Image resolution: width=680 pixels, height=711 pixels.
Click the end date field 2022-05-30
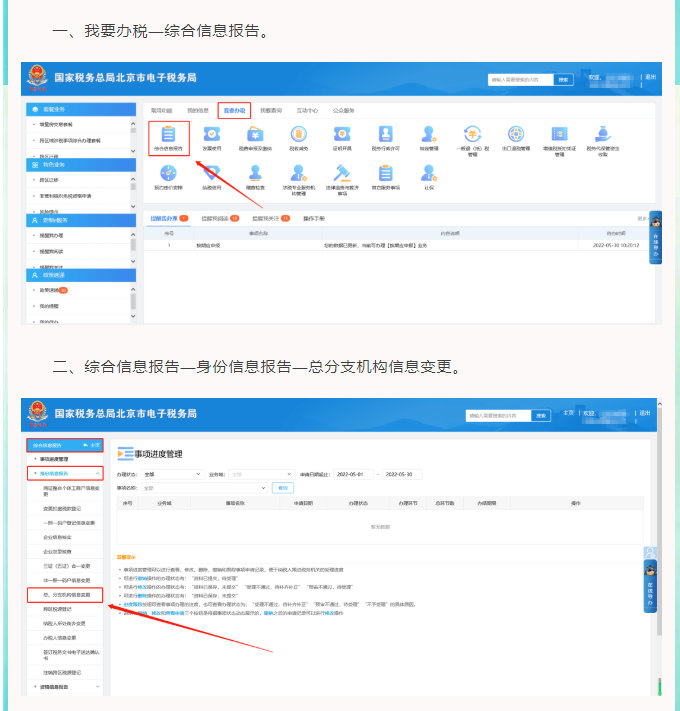402,474
